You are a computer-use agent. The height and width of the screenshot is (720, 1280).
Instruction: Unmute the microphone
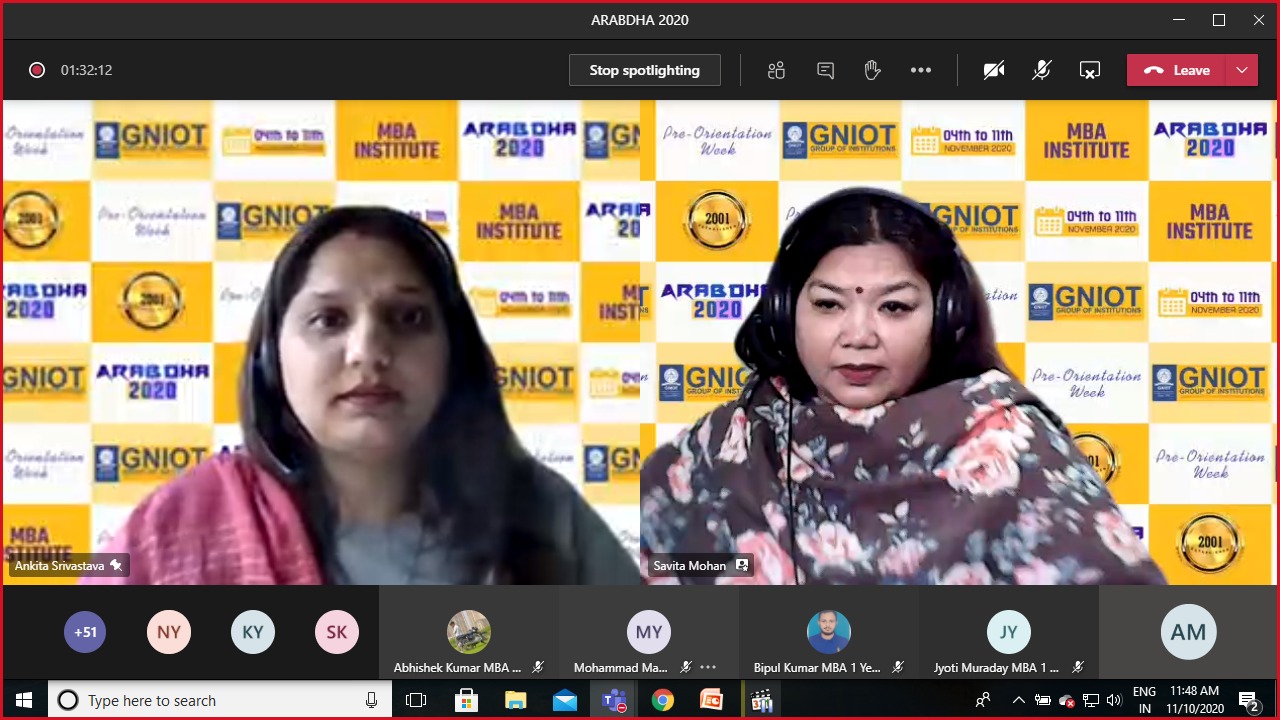coord(1041,70)
